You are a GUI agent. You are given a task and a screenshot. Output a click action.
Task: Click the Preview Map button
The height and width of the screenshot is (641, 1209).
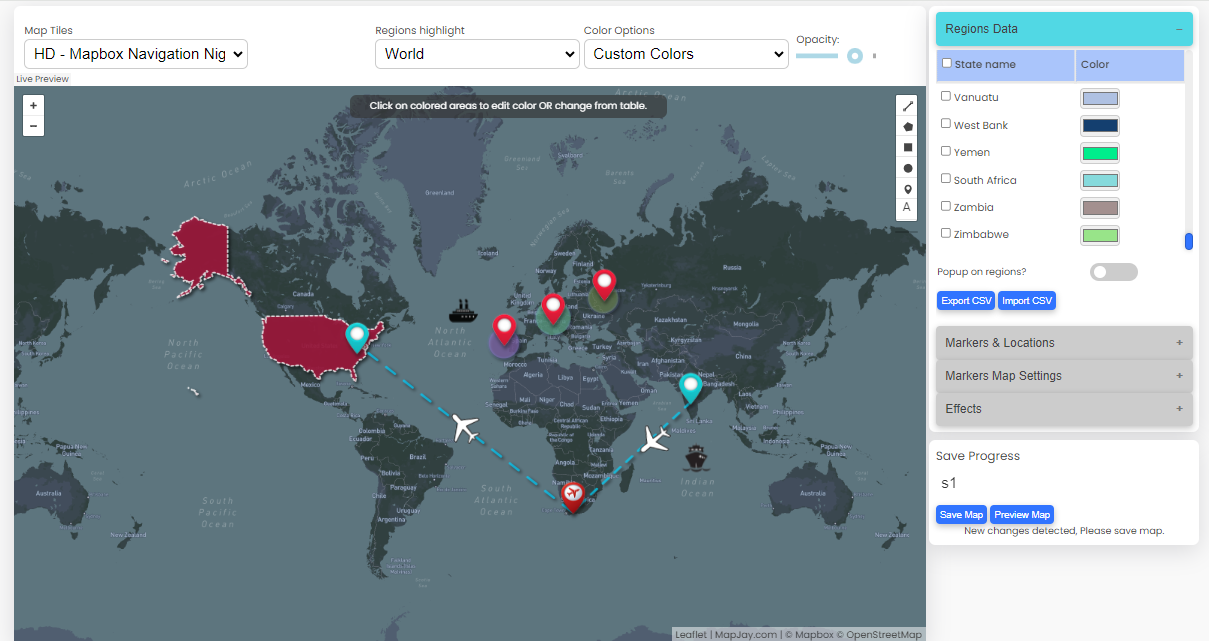[x=1022, y=515]
